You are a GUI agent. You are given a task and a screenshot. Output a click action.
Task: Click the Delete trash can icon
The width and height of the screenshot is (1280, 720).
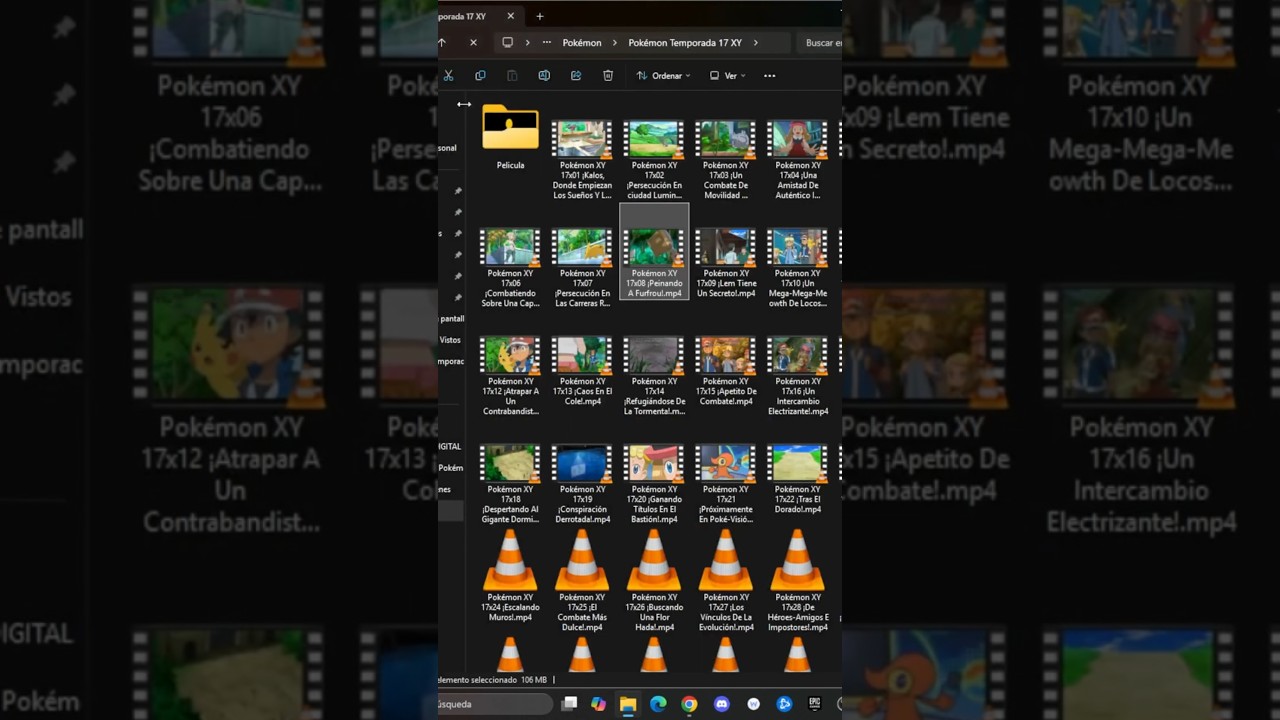pos(608,76)
